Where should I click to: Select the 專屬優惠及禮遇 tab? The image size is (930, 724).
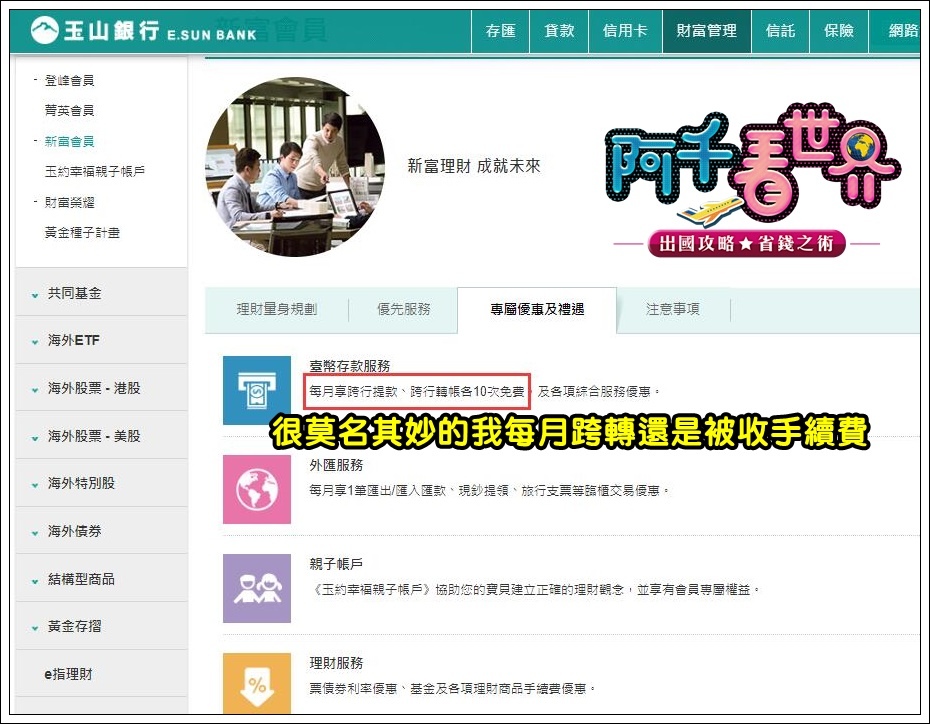537,310
